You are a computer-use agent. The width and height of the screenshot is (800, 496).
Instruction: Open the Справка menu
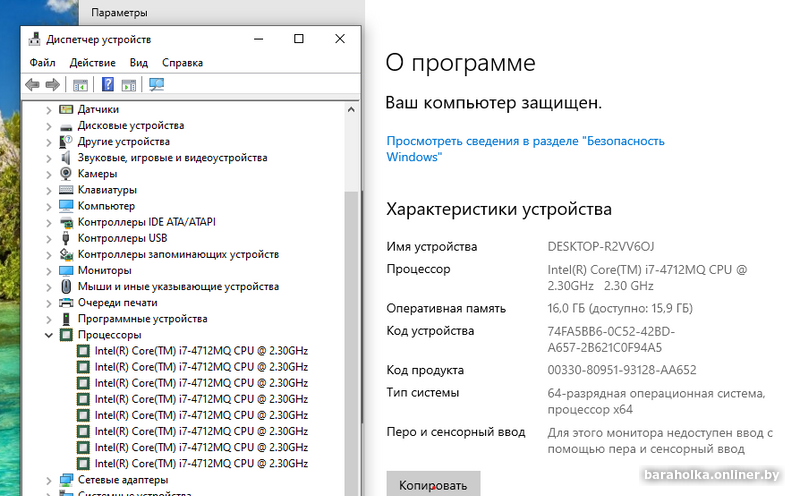[x=182, y=63]
